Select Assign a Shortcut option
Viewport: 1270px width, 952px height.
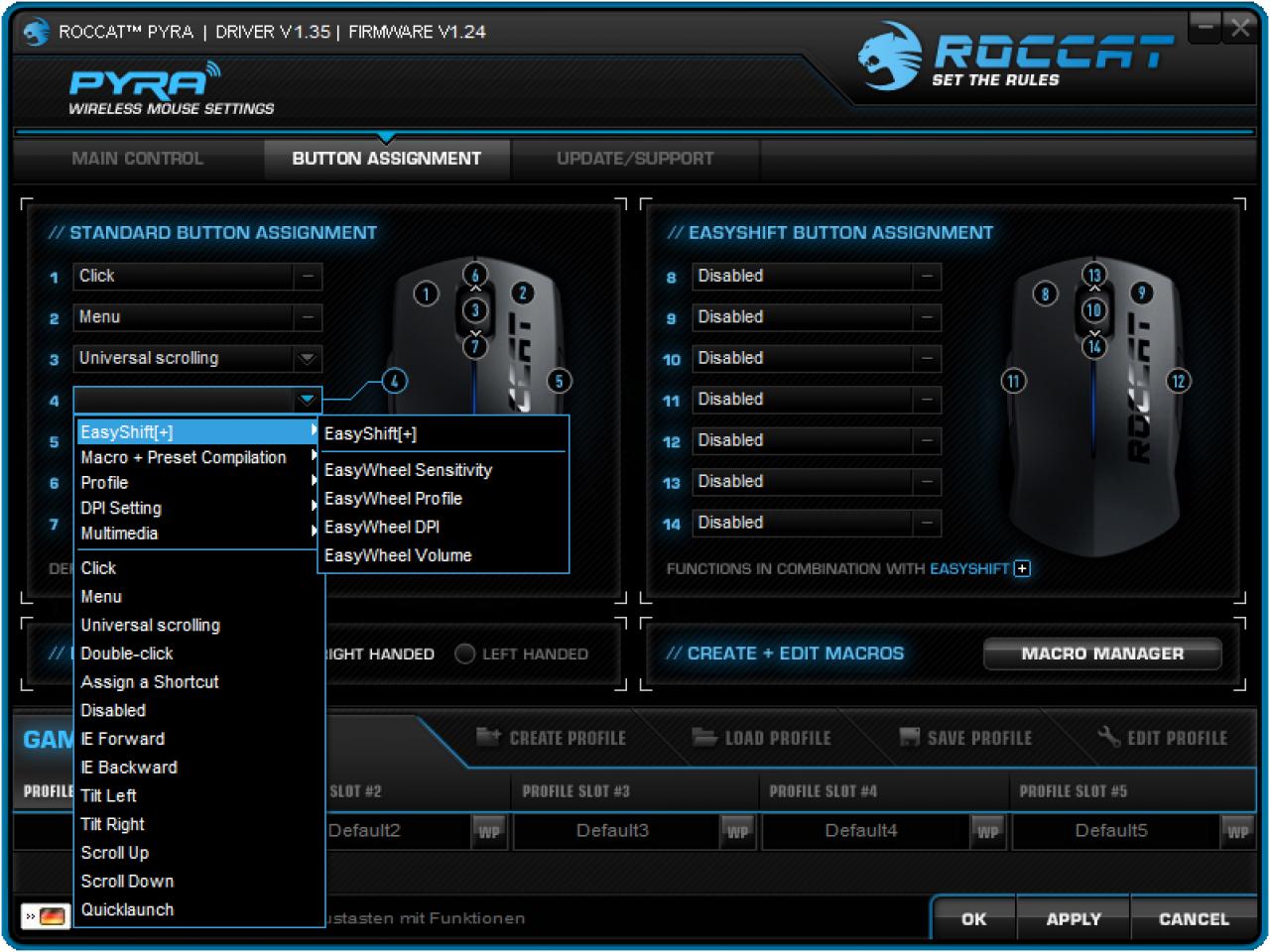tap(198, 682)
